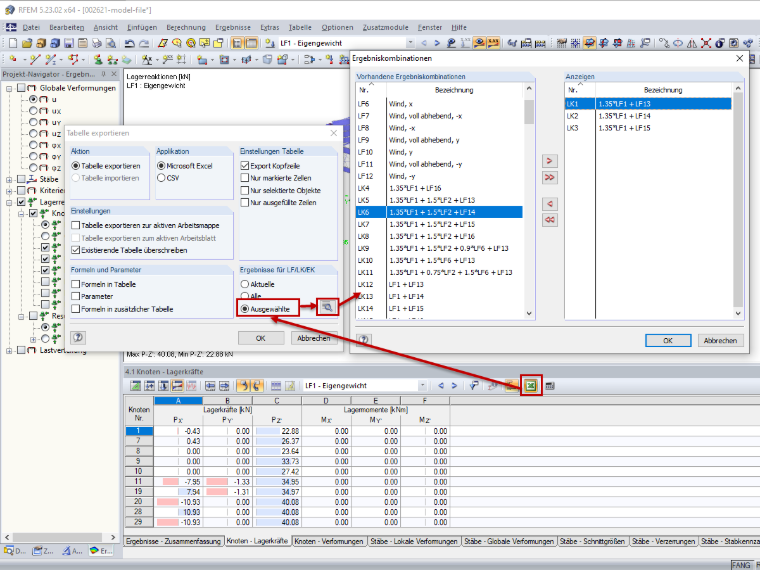Select the Microsoft Excel radio button

pyautogui.click(x=161, y=166)
